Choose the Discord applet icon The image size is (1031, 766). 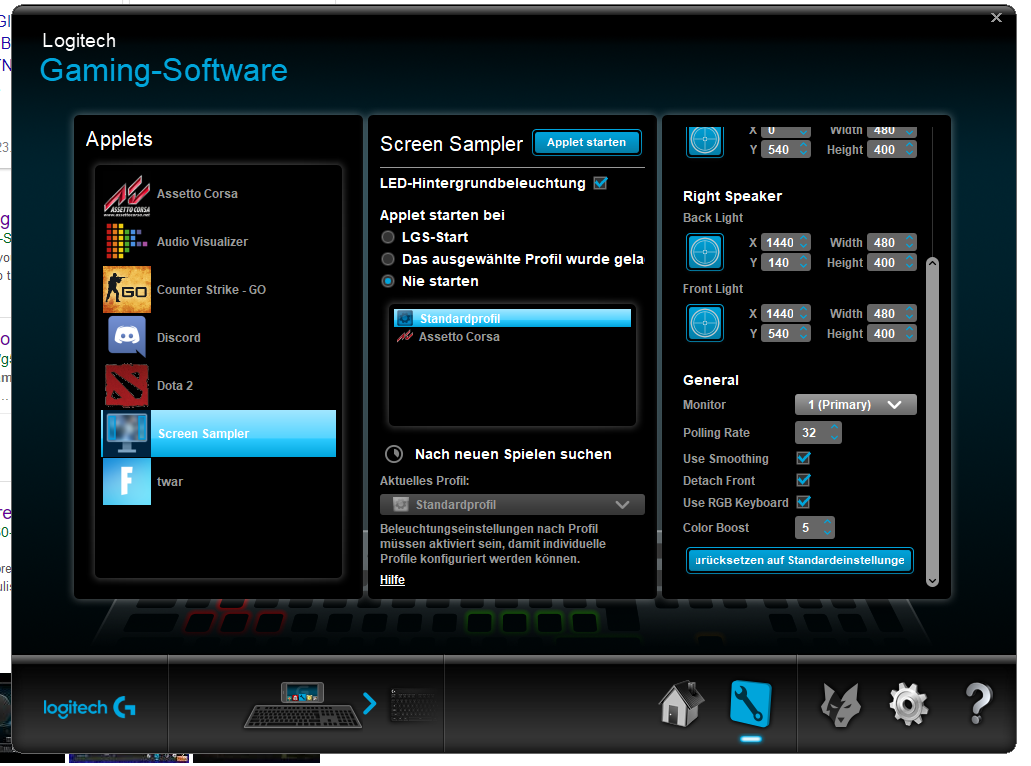pyautogui.click(x=127, y=337)
